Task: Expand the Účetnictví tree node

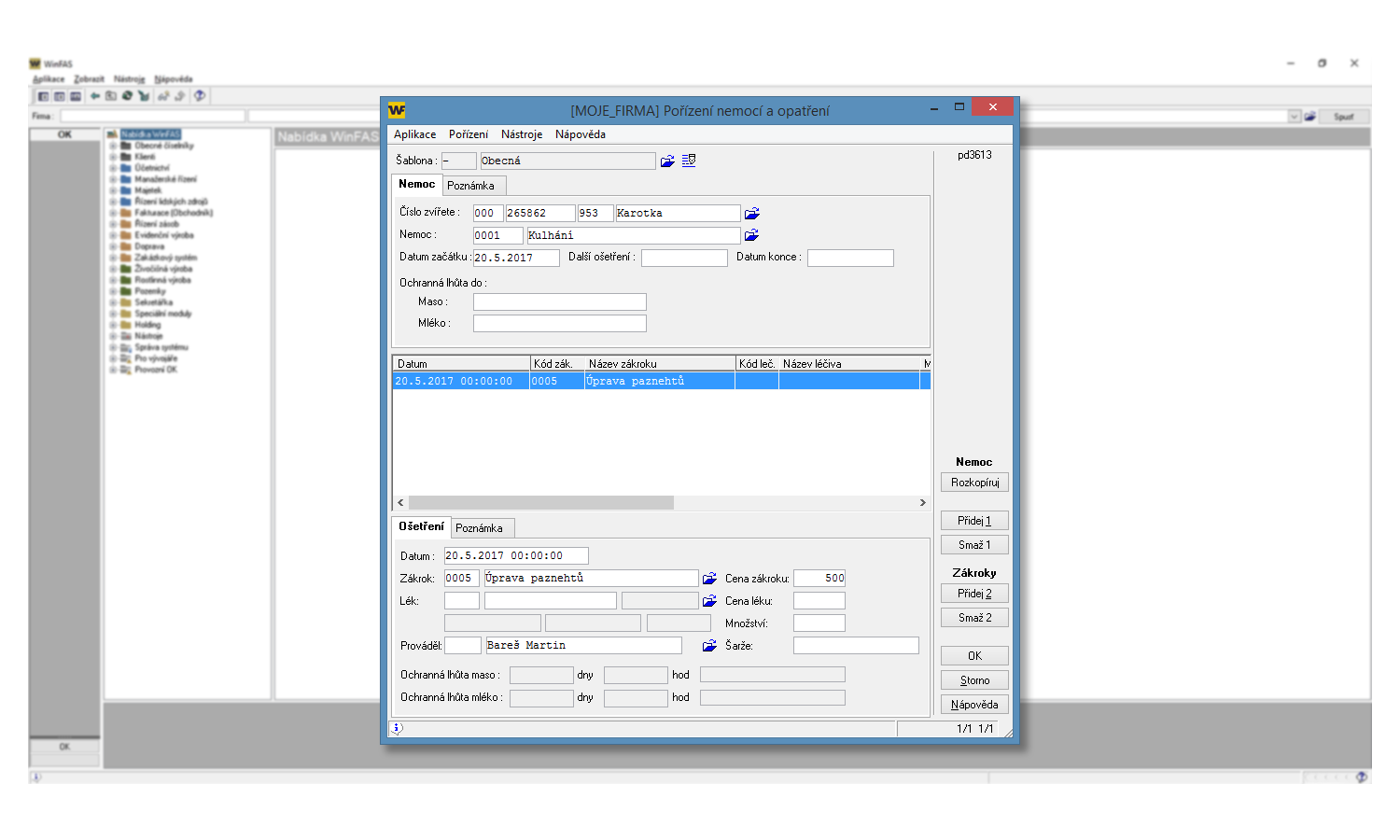Action: (x=113, y=168)
